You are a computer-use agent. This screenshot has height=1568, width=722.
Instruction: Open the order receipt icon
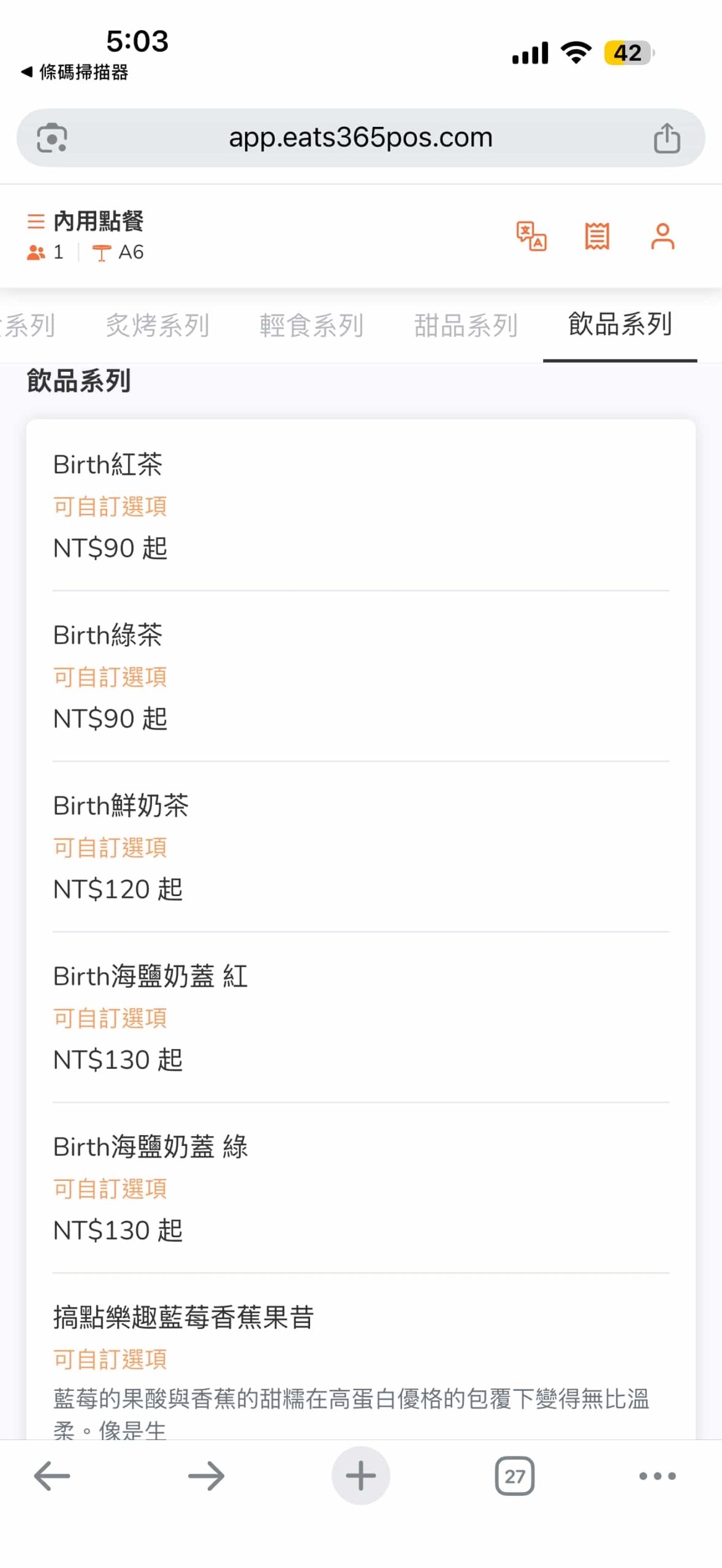tap(597, 236)
